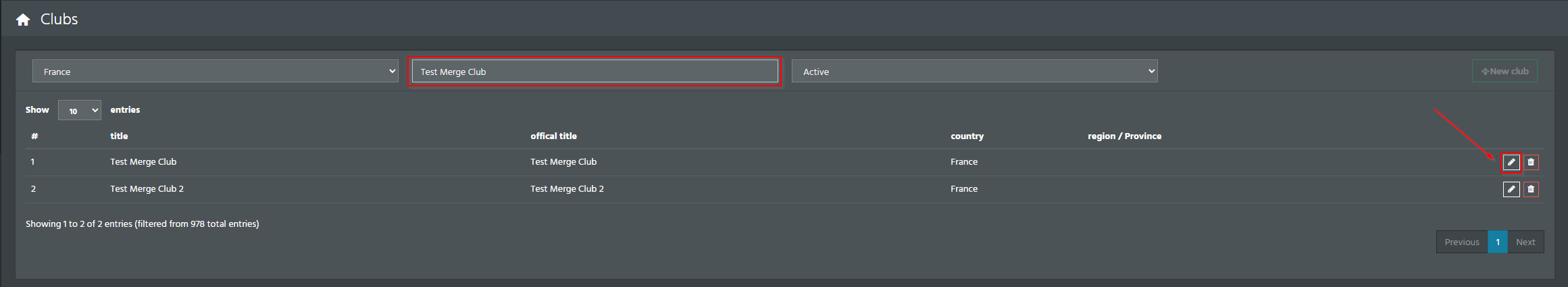The width and height of the screenshot is (1568, 287).
Task: Go to the Next page
Action: point(1525,242)
